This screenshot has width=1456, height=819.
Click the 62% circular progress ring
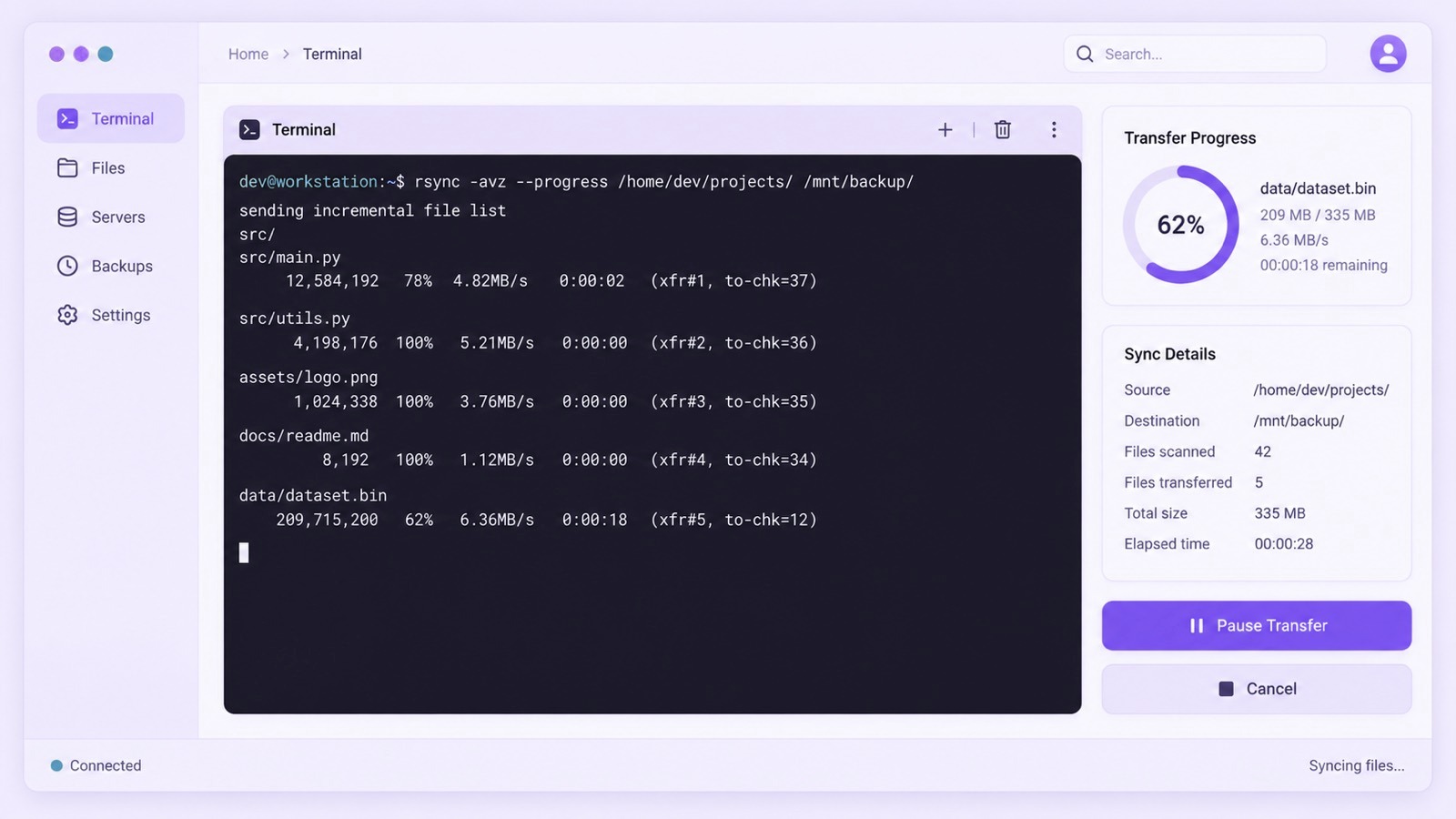1181,224
